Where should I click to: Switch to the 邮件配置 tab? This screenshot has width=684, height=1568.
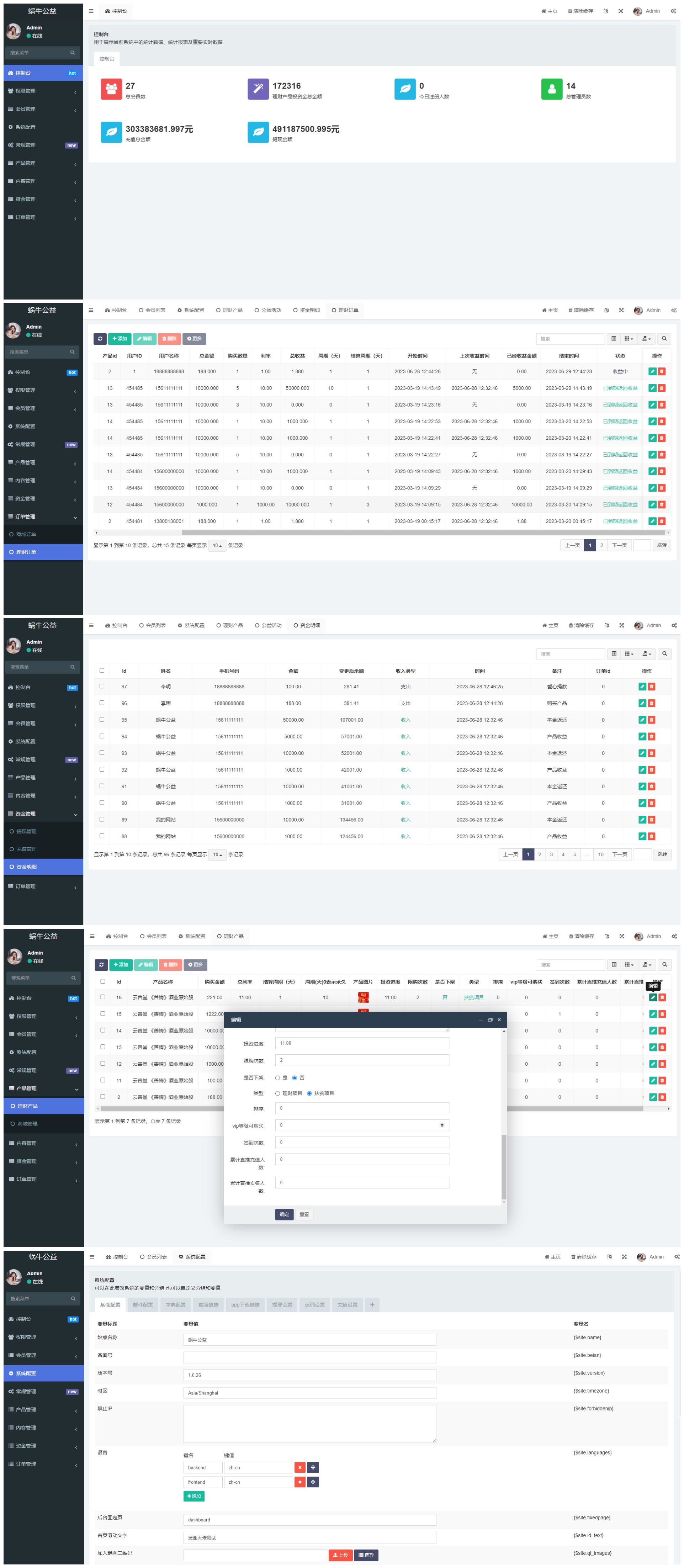coord(143,1304)
